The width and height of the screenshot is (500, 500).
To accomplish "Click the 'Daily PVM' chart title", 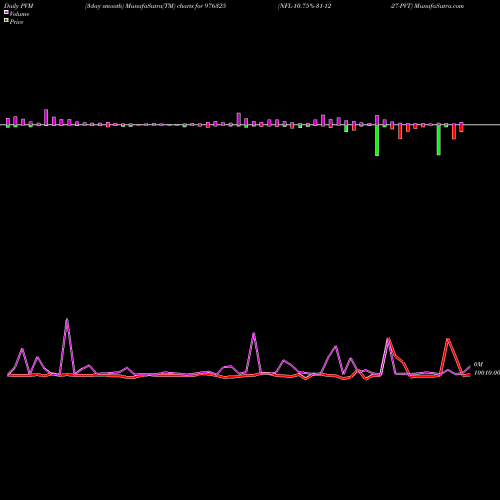I will click(x=19, y=6).
